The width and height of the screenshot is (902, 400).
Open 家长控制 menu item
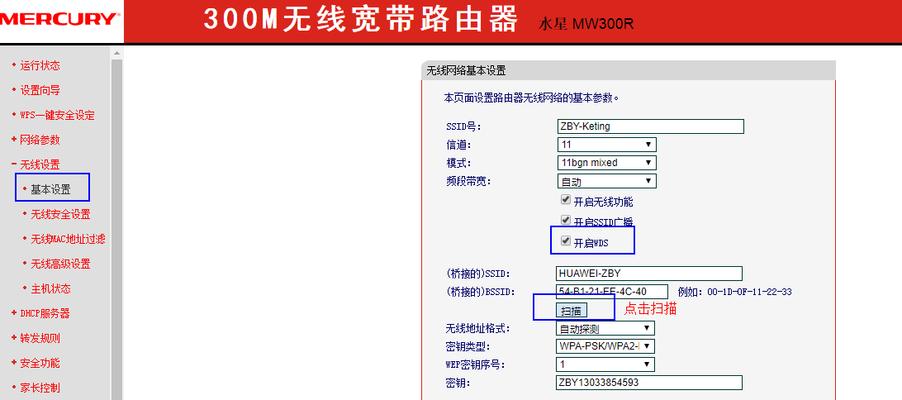click(40, 387)
